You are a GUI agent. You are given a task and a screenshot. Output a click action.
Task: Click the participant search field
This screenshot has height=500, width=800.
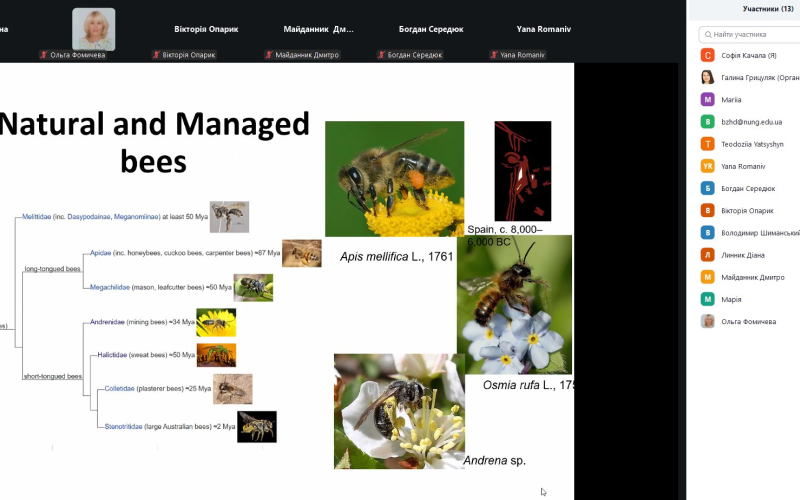tap(750, 34)
